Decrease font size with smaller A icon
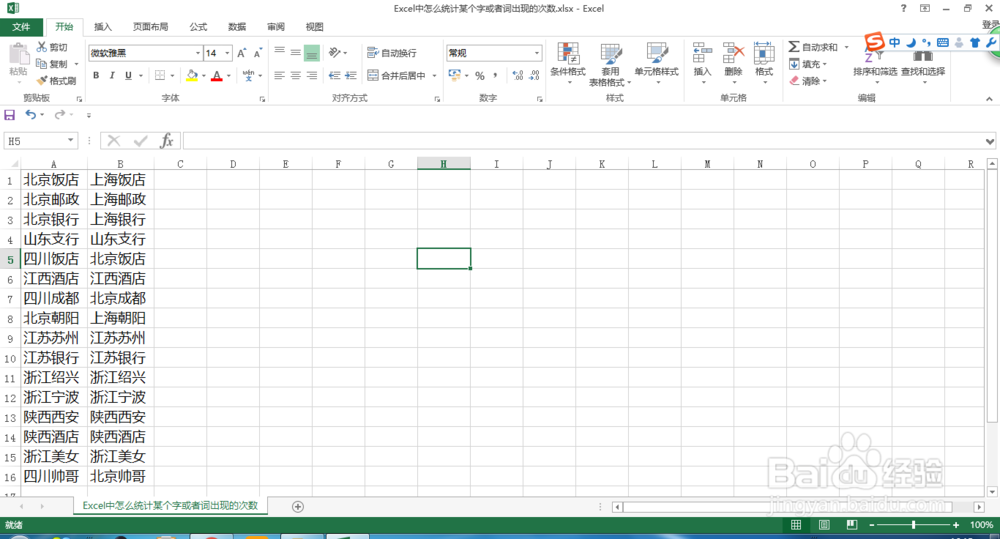 point(258,53)
